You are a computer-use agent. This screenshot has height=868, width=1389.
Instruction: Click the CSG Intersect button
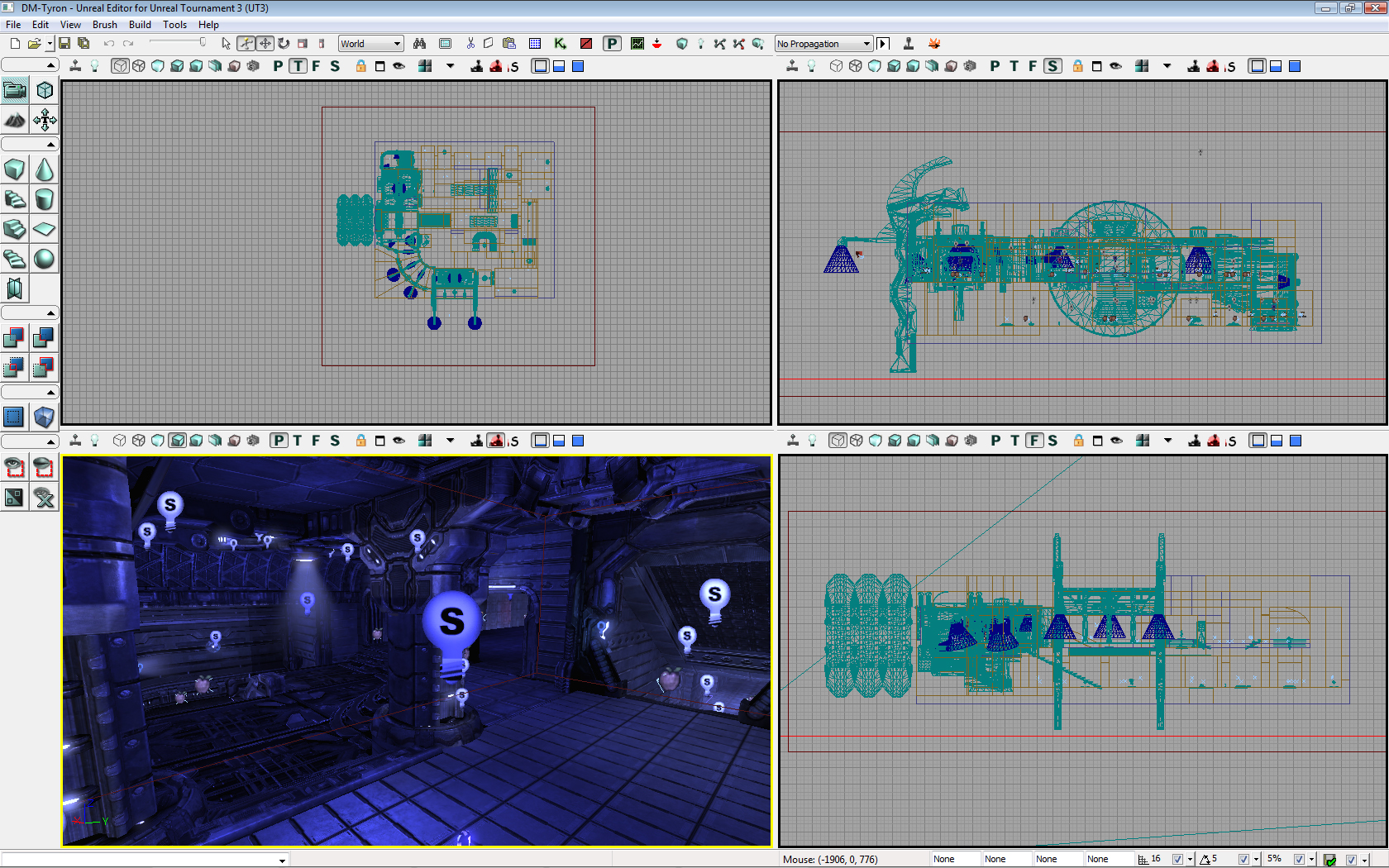15,367
